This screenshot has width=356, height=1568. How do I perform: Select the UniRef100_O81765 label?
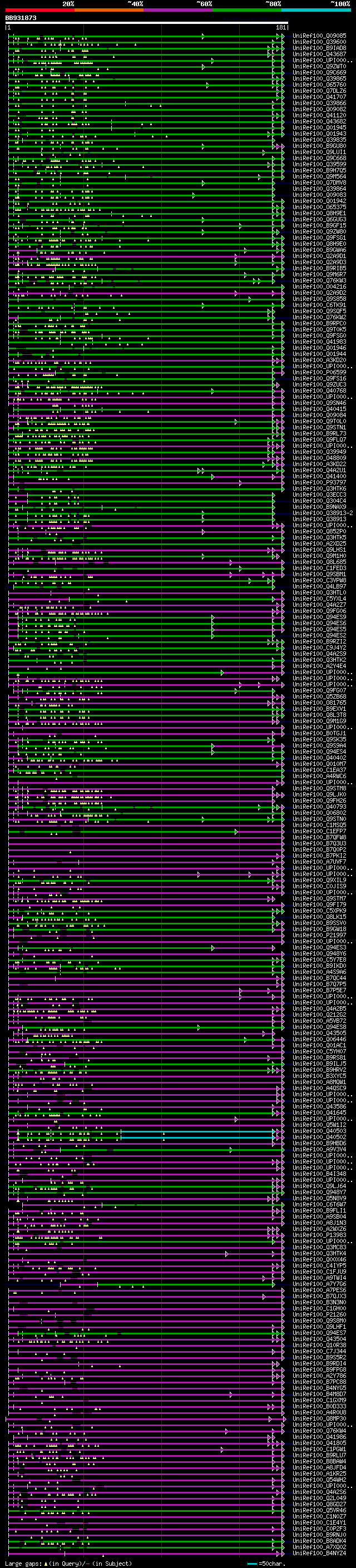[x=319, y=703]
